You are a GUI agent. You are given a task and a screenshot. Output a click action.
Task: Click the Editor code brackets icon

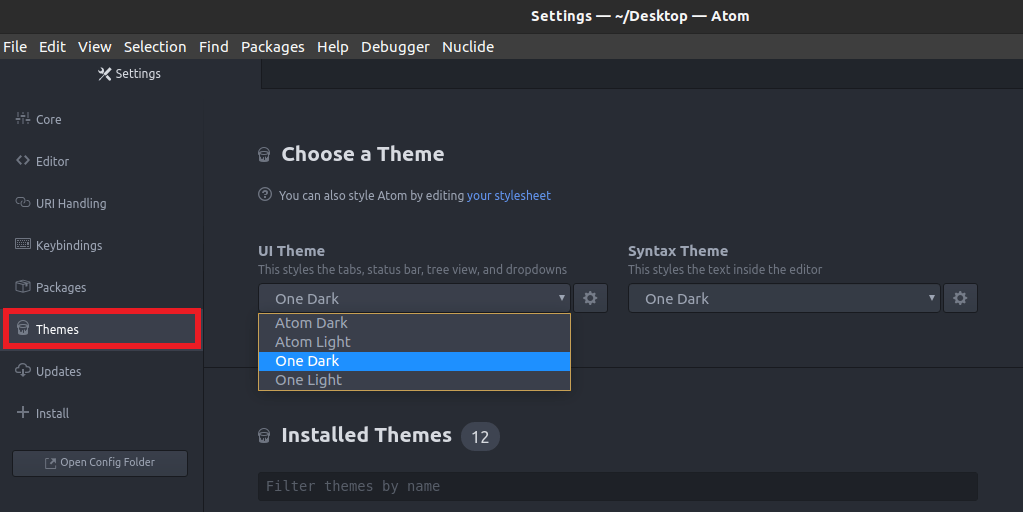coord(23,161)
